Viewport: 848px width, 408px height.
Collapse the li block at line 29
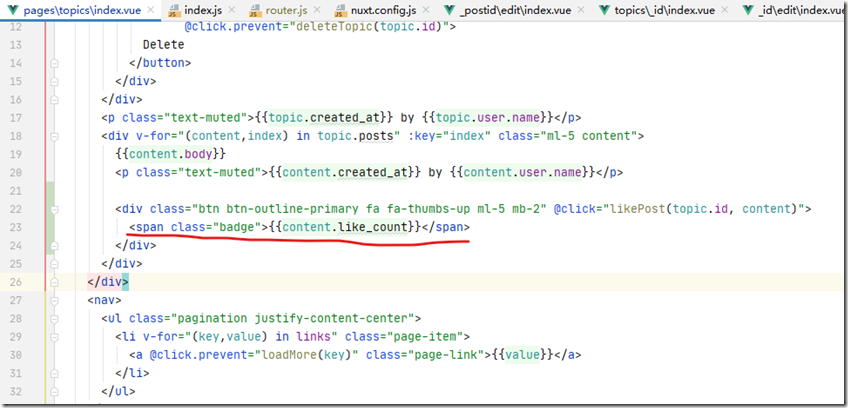coord(54,337)
